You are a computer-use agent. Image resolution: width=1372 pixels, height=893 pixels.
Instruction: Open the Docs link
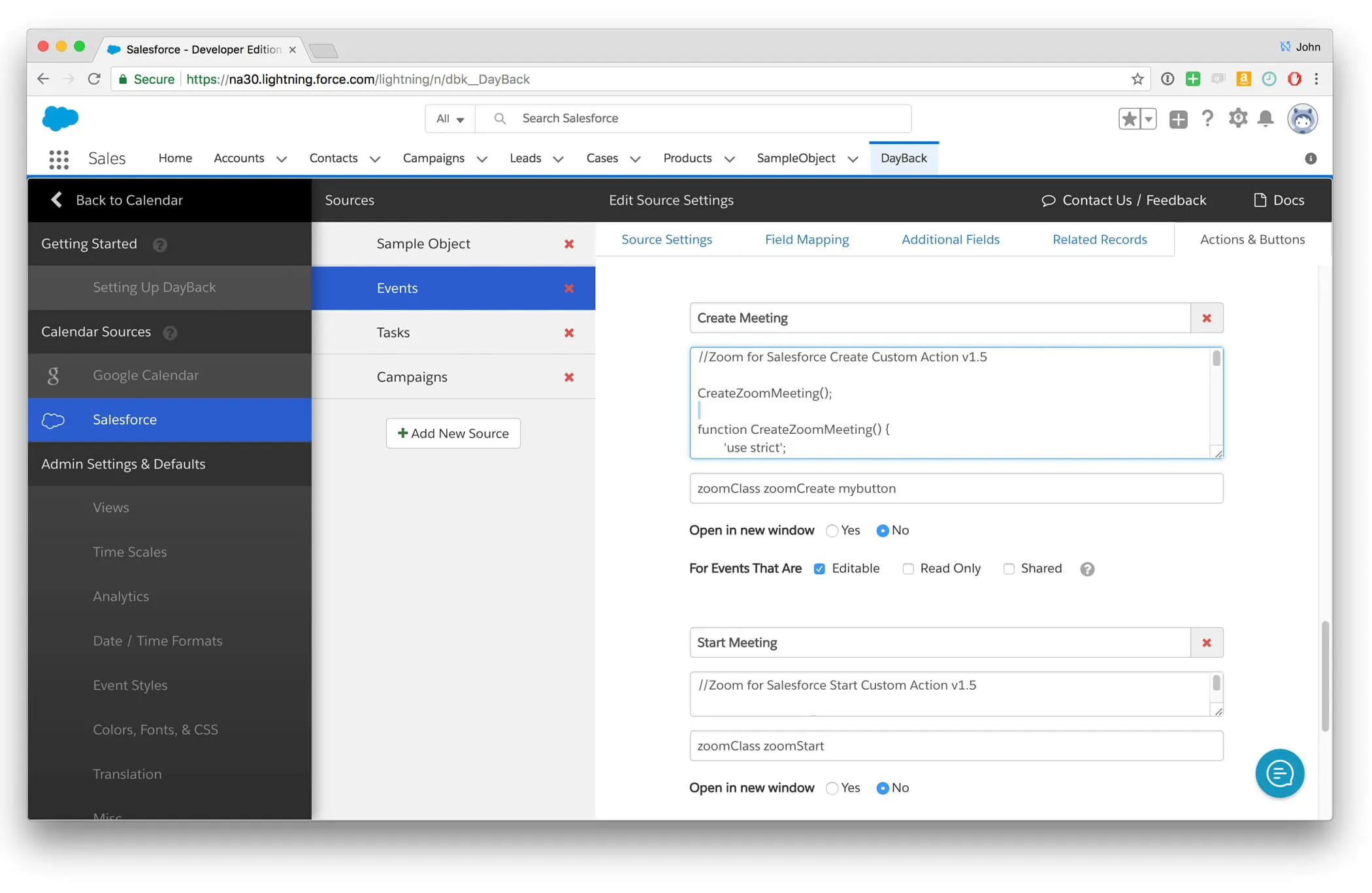[x=1279, y=200]
